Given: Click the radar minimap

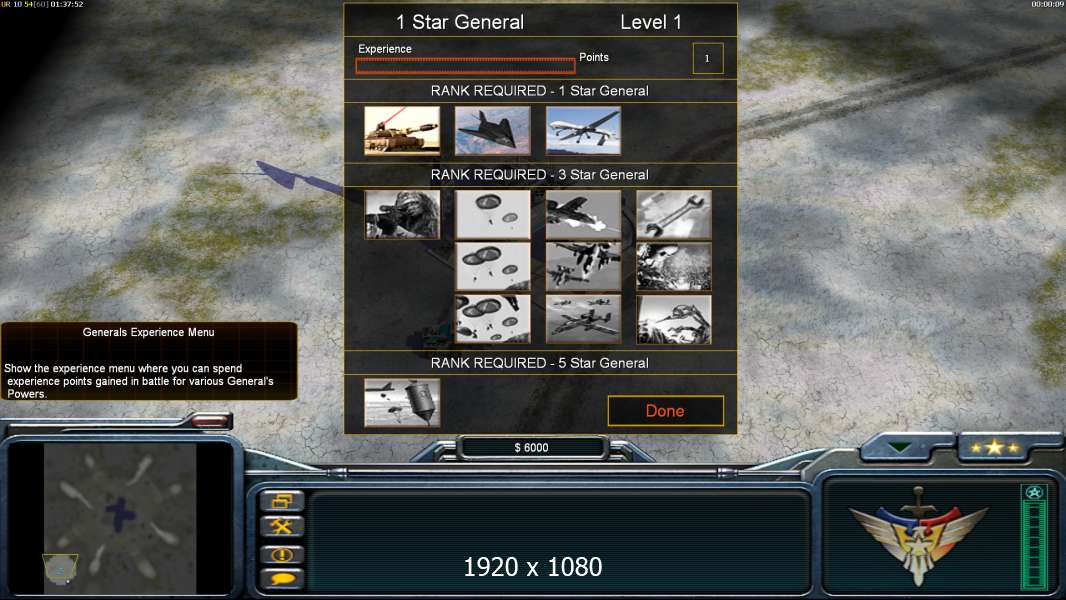Looking at the screenshot, I should point(120,518).
